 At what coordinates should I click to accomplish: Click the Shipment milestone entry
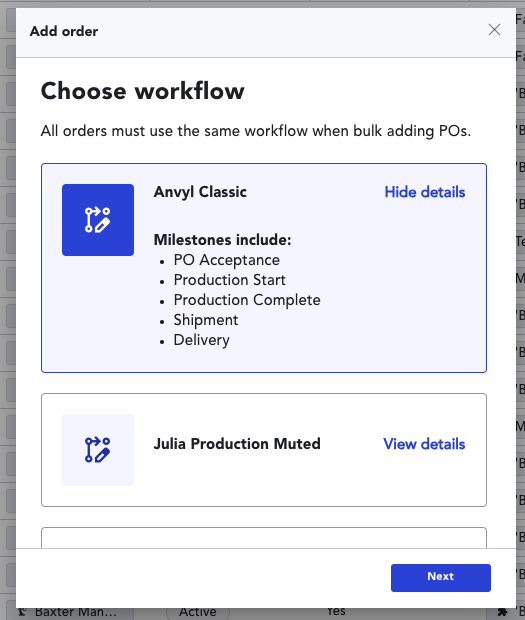click(x=206, y=320)
